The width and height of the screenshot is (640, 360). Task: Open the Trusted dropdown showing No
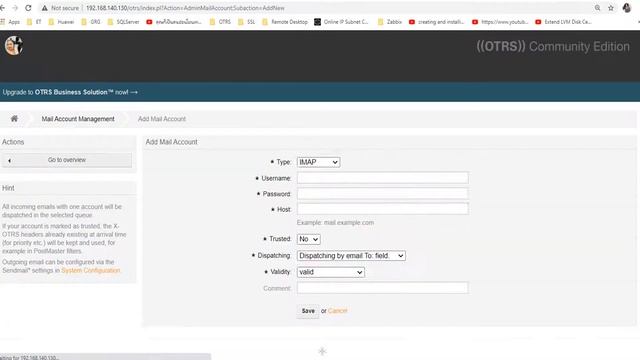click(309, 239)
